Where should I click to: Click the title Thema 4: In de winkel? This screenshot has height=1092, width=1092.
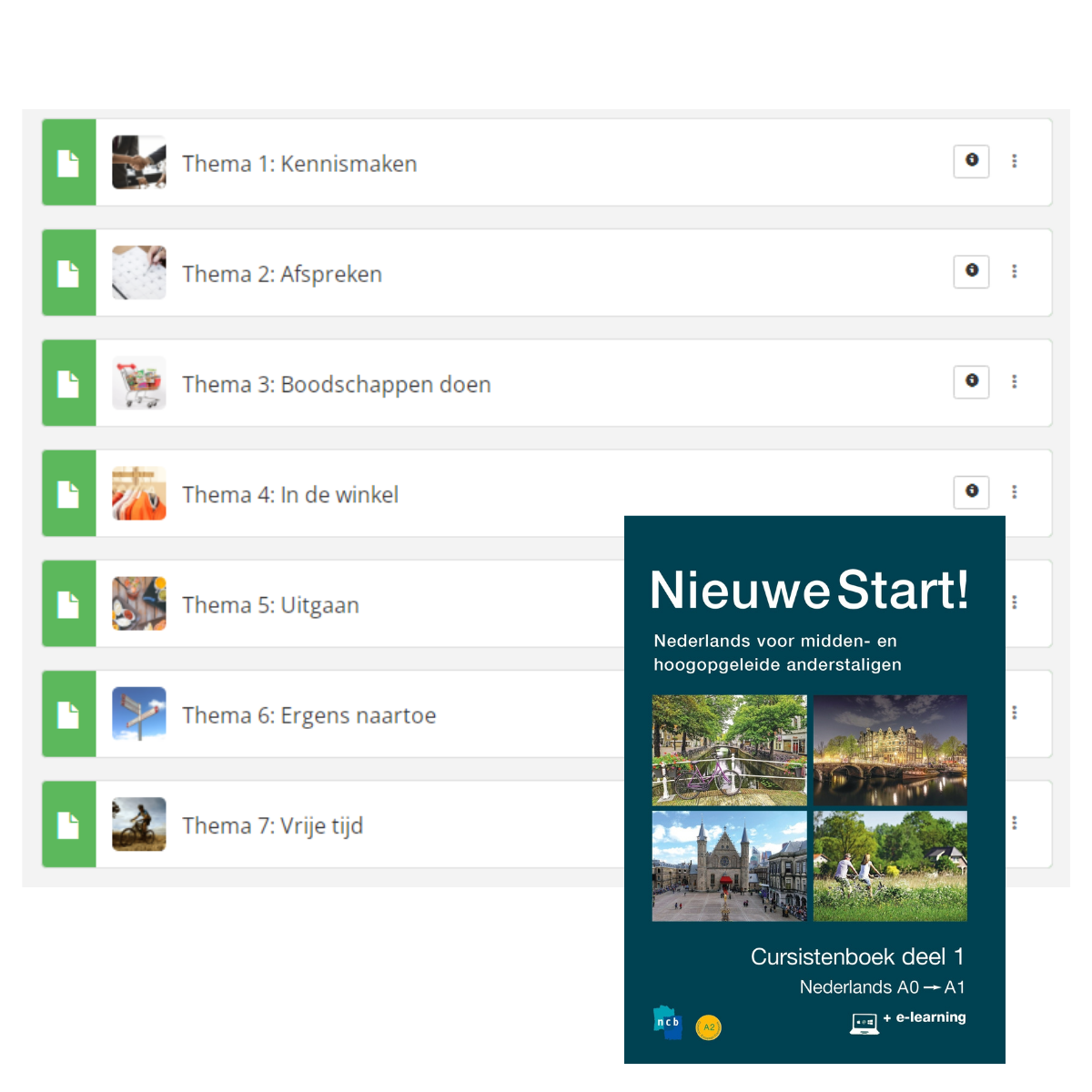pyautogui.click(x=290, y=494)
